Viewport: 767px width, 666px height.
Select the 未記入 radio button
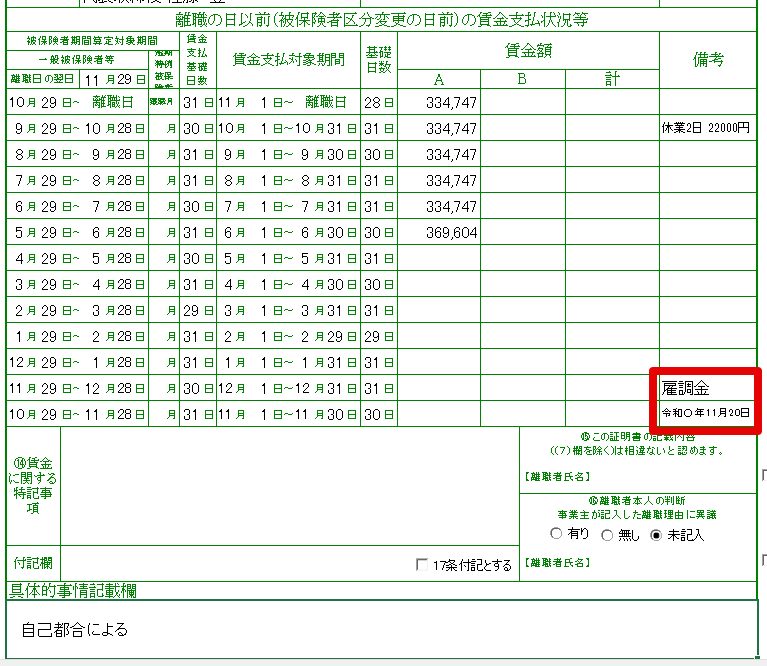(656, 535)
